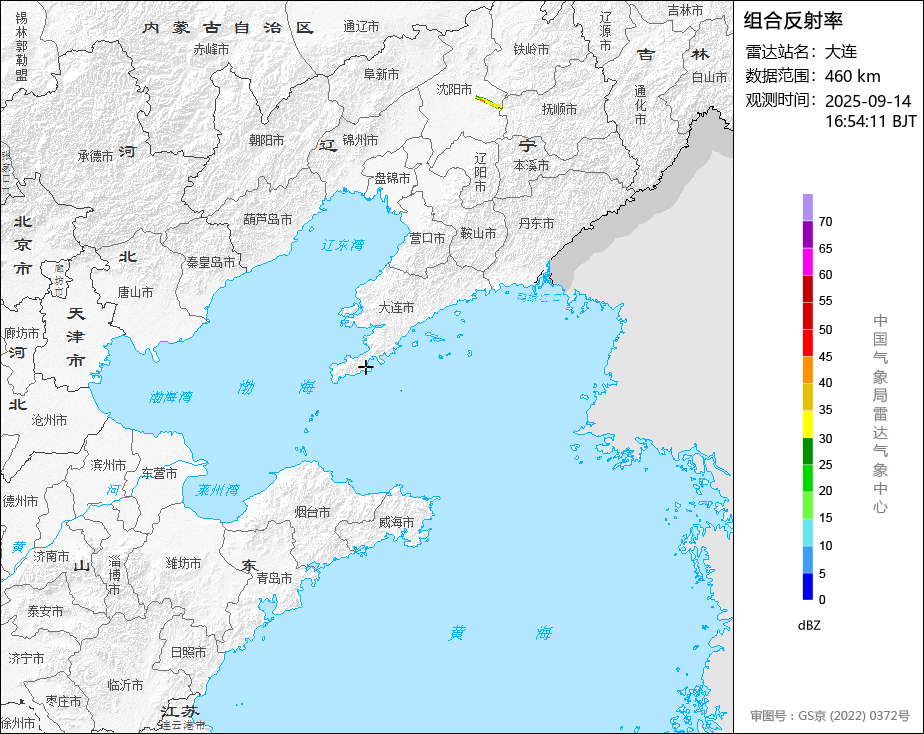This screenshot has width=924, height=734.
Task: Click the 组合反射率 title text
Action: pos(793,21)
